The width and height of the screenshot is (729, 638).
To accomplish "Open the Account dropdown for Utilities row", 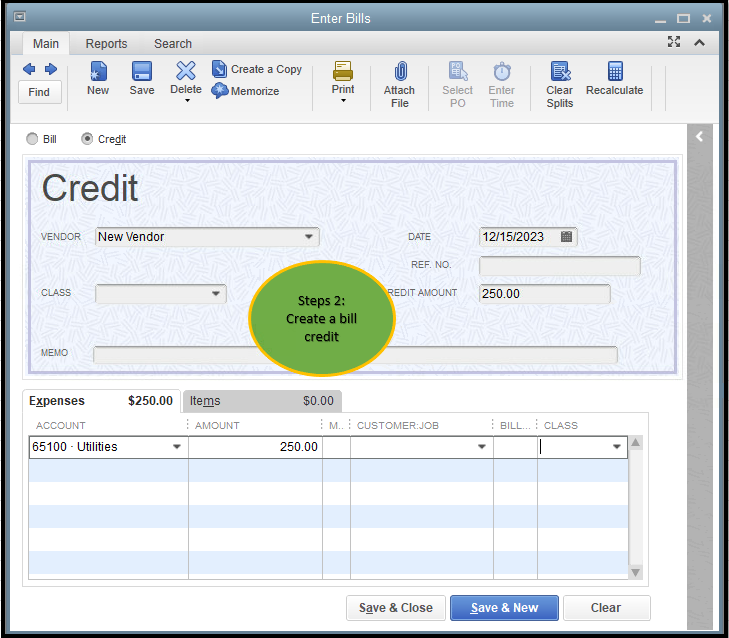I will 177,447.
